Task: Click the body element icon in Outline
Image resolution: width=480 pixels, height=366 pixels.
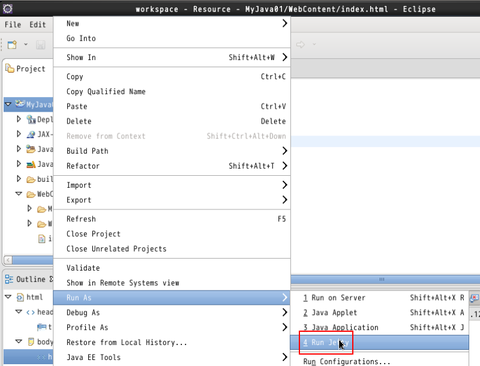Action: tap(31, 342)
